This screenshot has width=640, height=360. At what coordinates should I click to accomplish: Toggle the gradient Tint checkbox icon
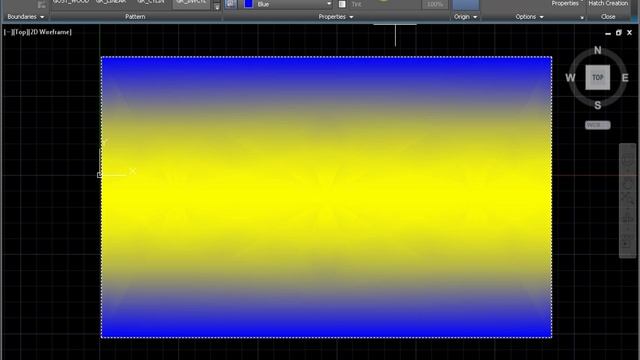[342, 4]
